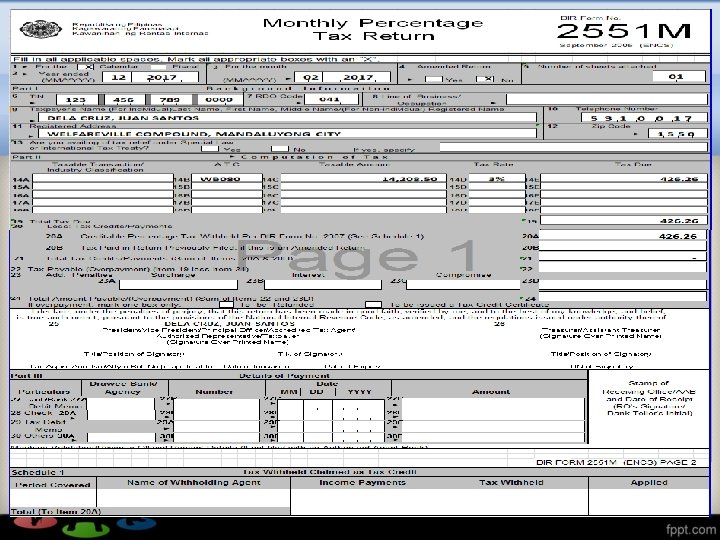The height and width of the screenshot is (540, 720).
Task: Select year ended year field 2017
Action: point(165,77)
